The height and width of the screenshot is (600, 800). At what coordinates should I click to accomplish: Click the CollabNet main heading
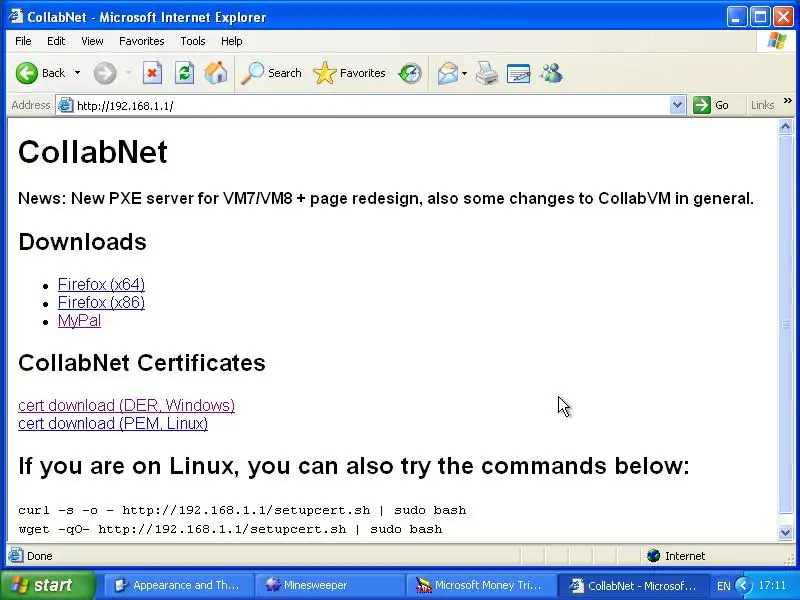pyautogui.click(x=93, y=152)
